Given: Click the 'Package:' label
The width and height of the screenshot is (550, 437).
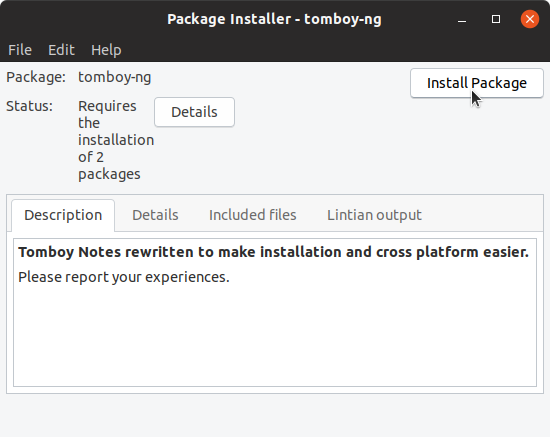Looking at the screenshot, I should pos(36,77).
